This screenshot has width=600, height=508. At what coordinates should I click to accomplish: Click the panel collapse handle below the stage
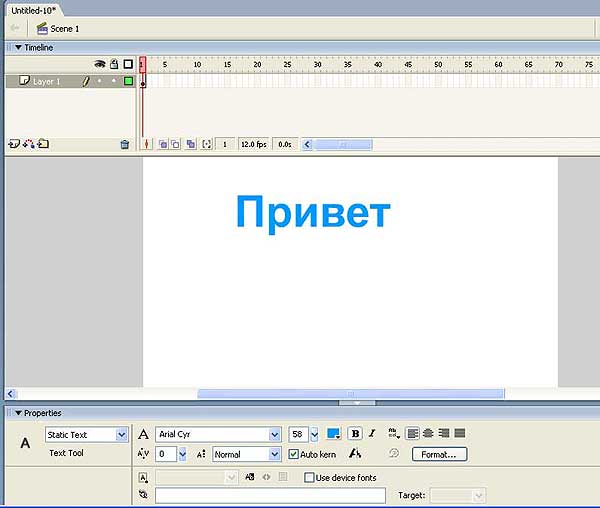[x=357, y=403]
